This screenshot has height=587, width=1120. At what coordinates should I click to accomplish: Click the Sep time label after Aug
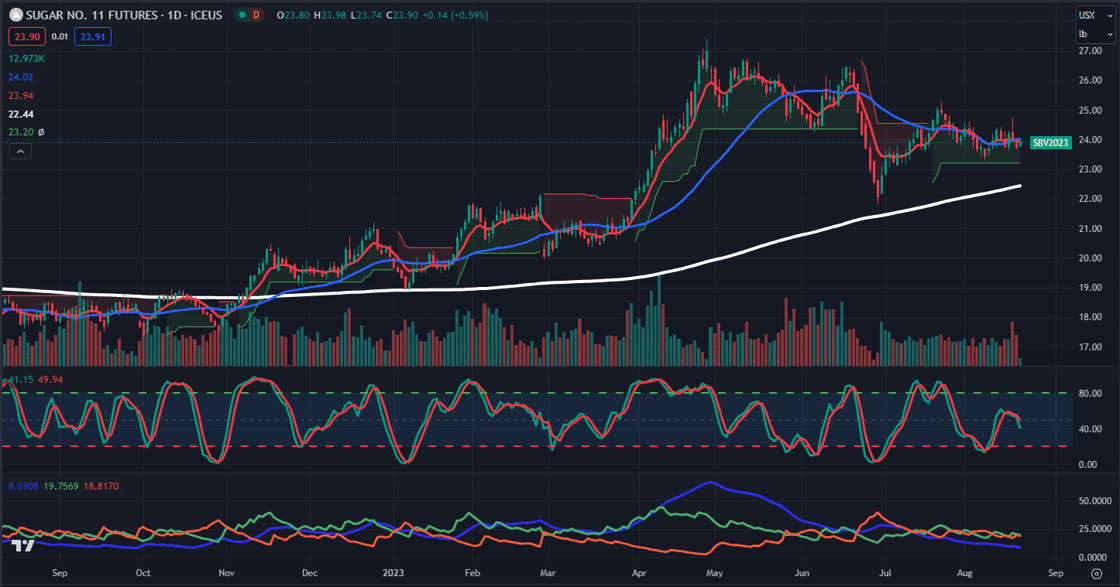click(1056, 573)
